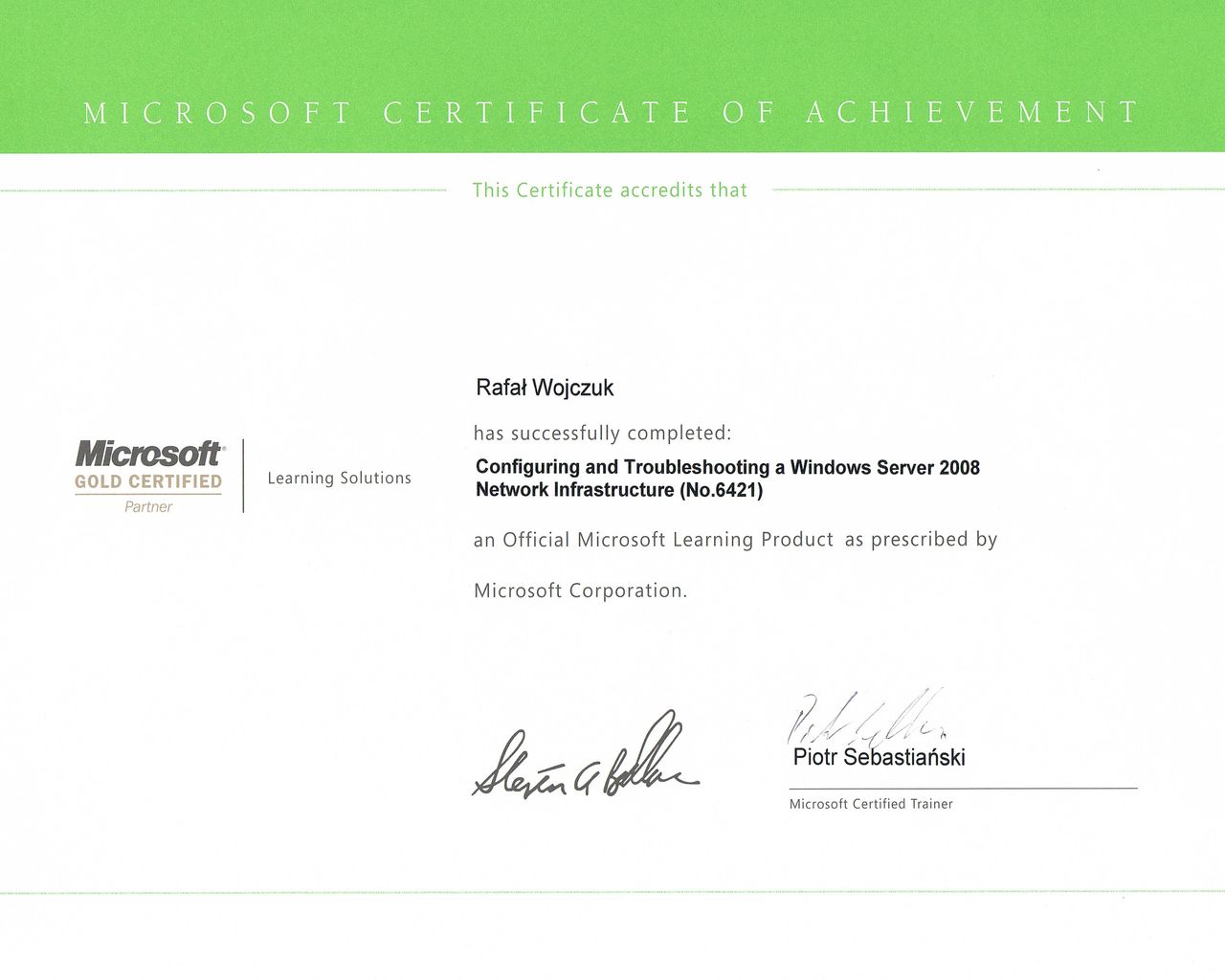
Task: Click the recipient name 'Rafał Wojczuk'
Action: pos(545,388)
